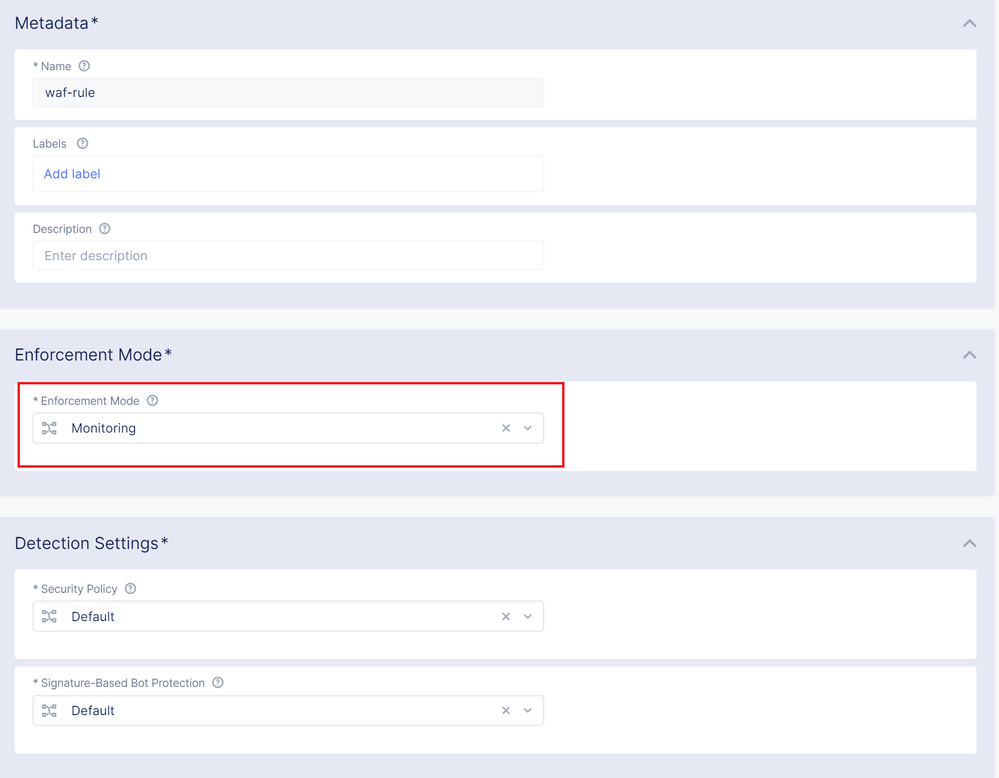Expand the Security Policy dropdown arrow

(x=528, y=617)
